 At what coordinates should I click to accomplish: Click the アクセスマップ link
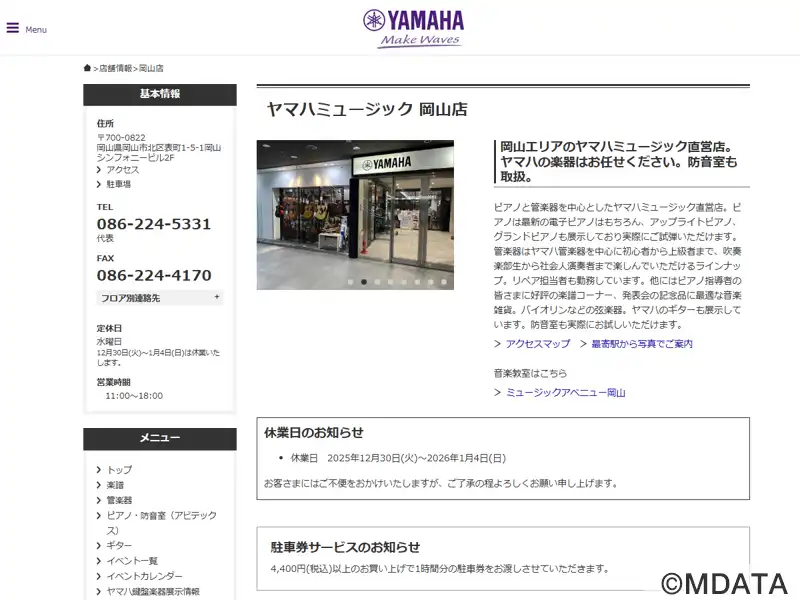point(537,344)
